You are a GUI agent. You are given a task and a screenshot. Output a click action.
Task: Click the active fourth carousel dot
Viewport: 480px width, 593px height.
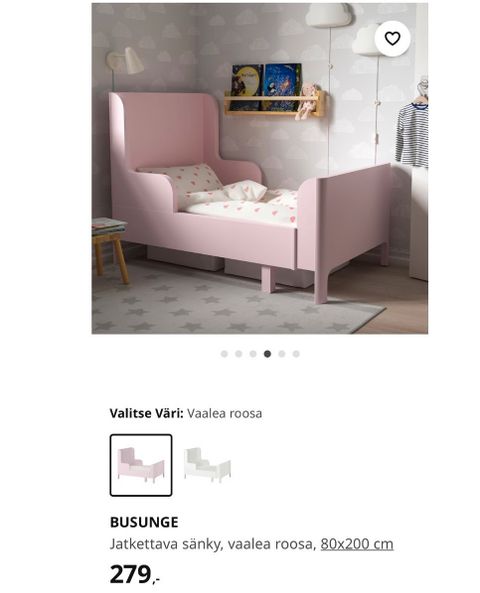[x=267, y=354]
